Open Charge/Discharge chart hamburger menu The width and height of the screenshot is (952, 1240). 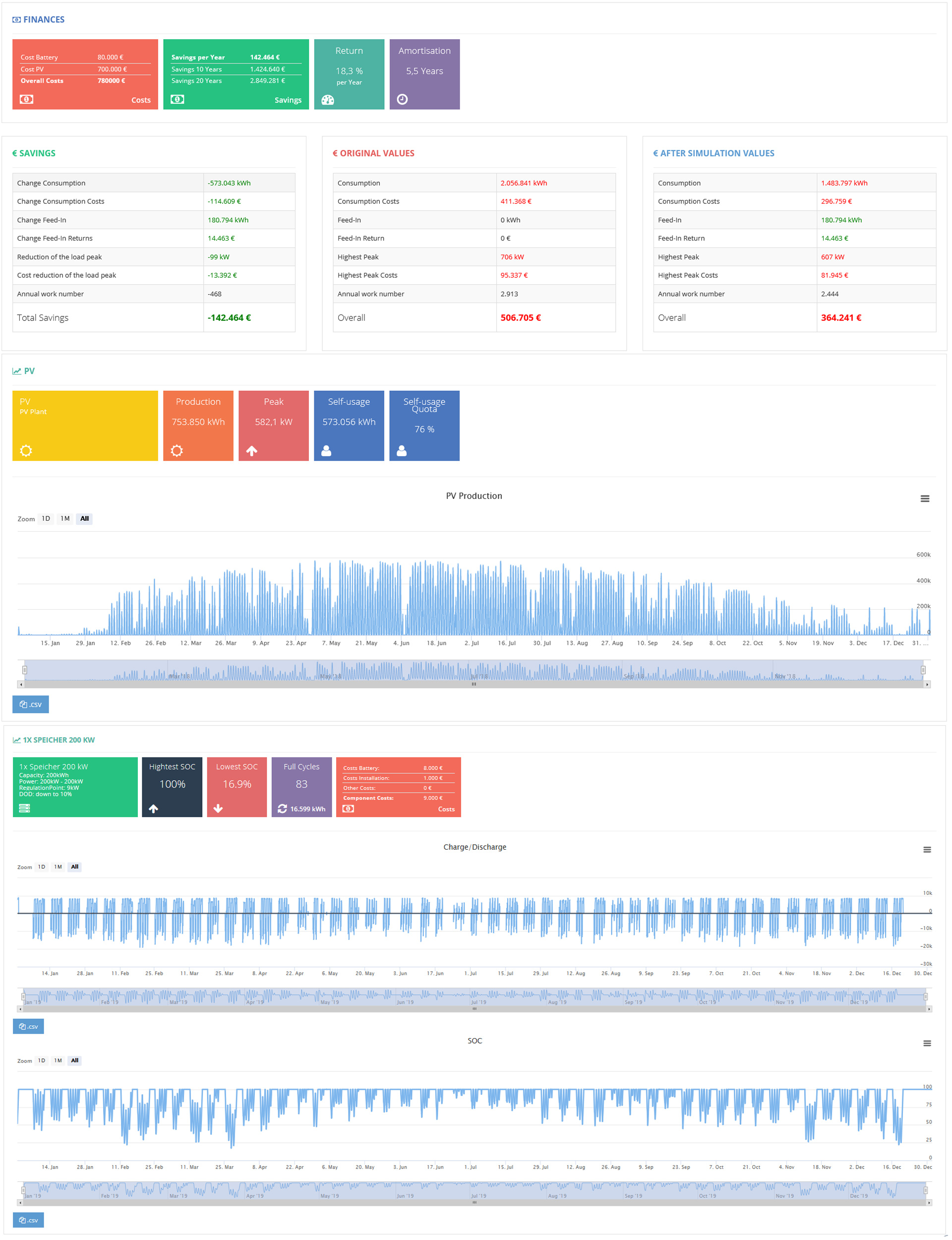927,850
